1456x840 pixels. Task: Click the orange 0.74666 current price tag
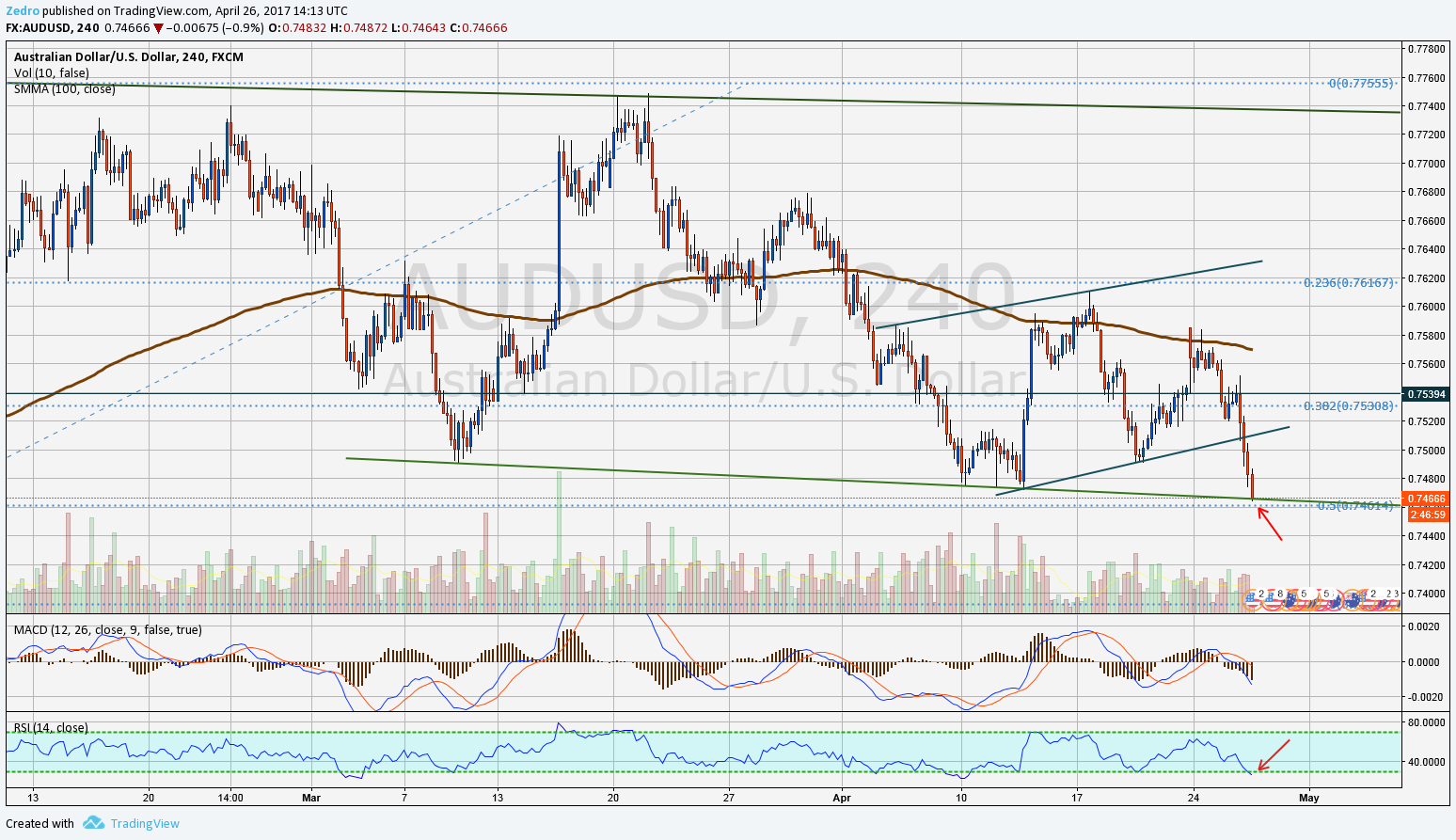[x=1426, y=499]
